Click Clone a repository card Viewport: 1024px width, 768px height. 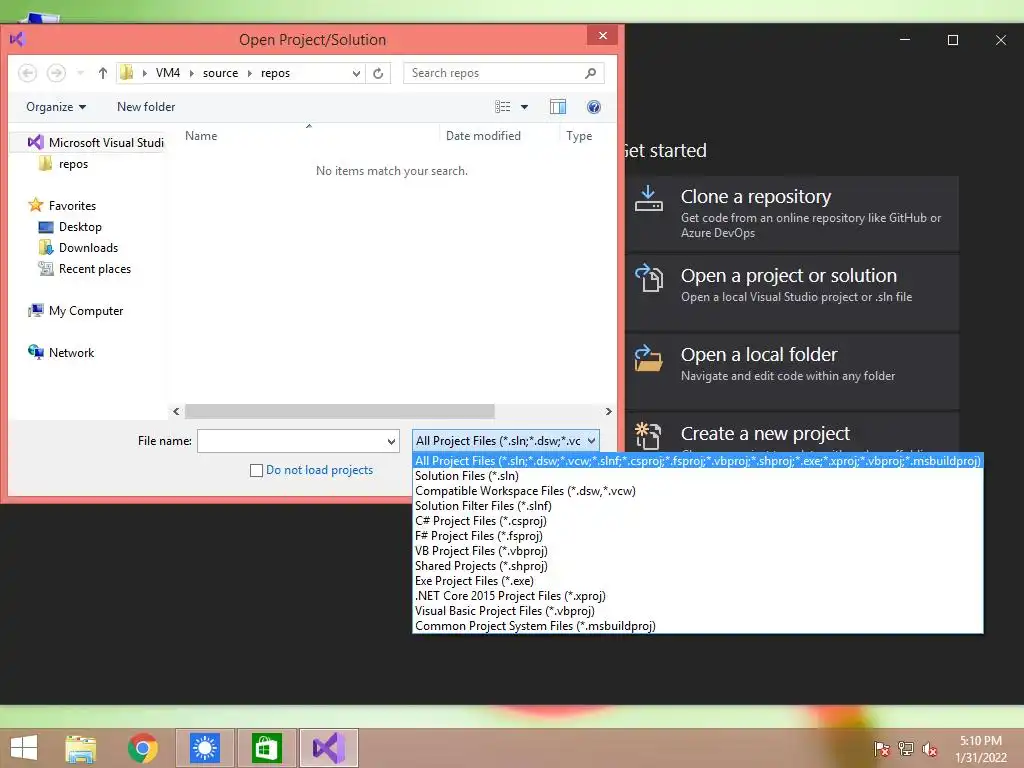click(792, 214)
